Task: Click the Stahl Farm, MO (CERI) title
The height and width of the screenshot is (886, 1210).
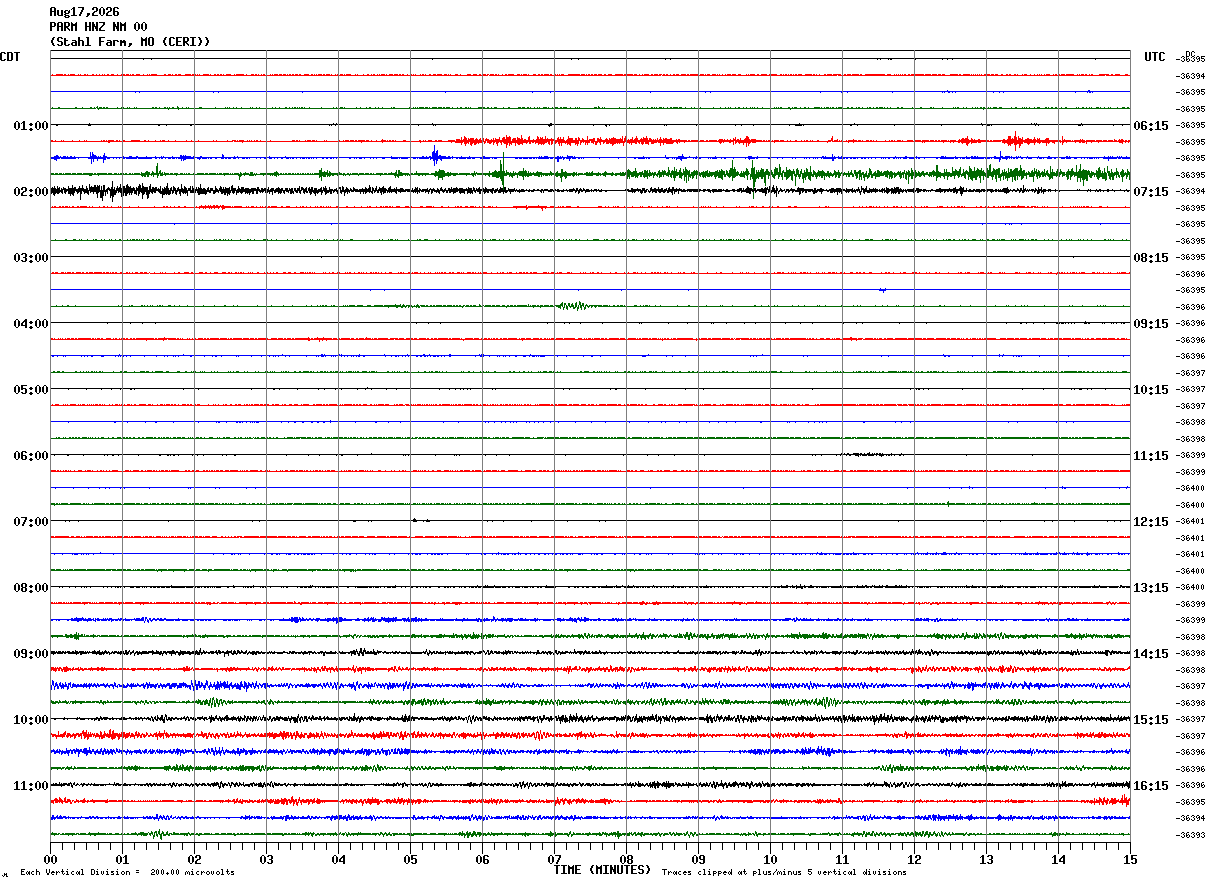Action: [x=130, y=42]
